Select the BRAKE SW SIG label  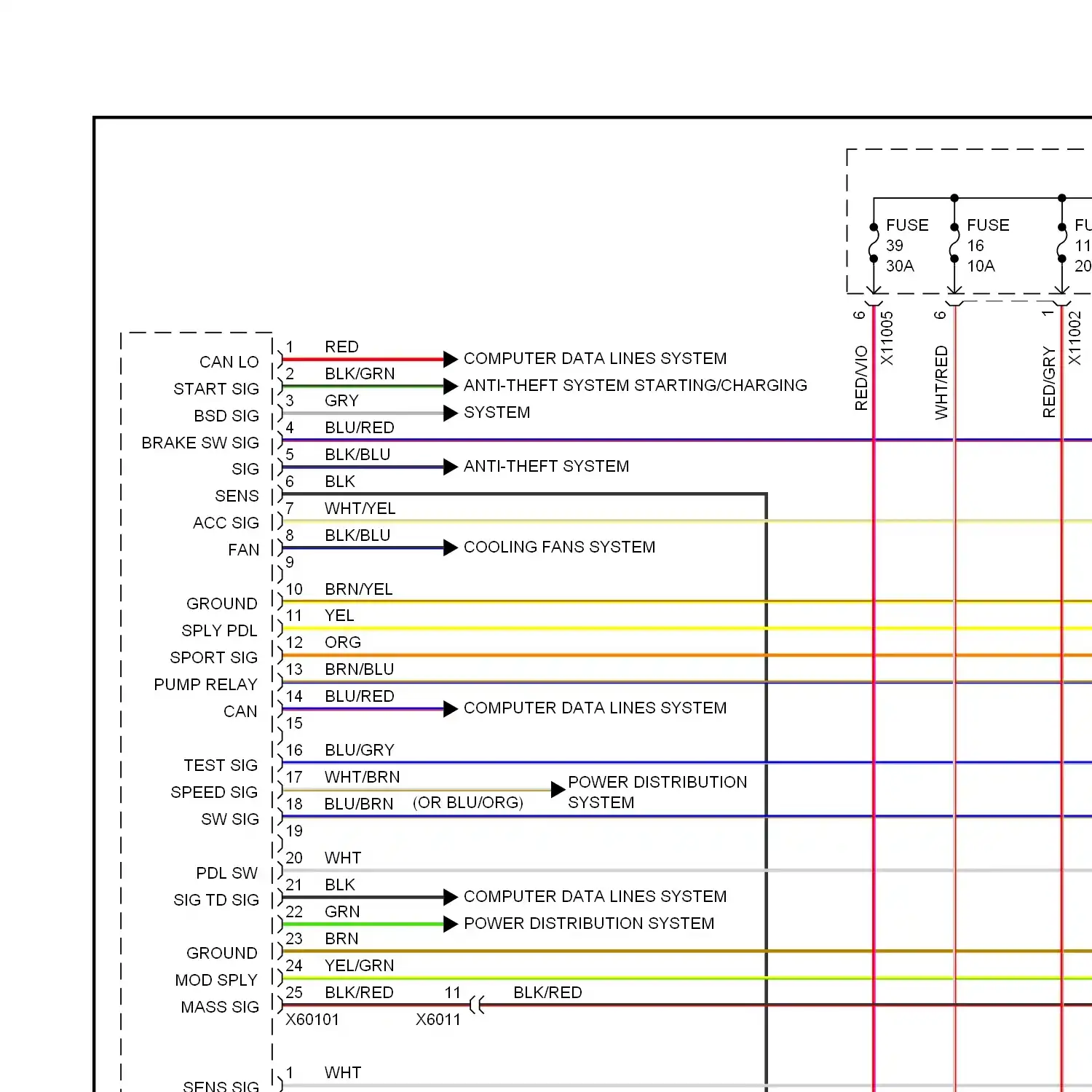200,443
